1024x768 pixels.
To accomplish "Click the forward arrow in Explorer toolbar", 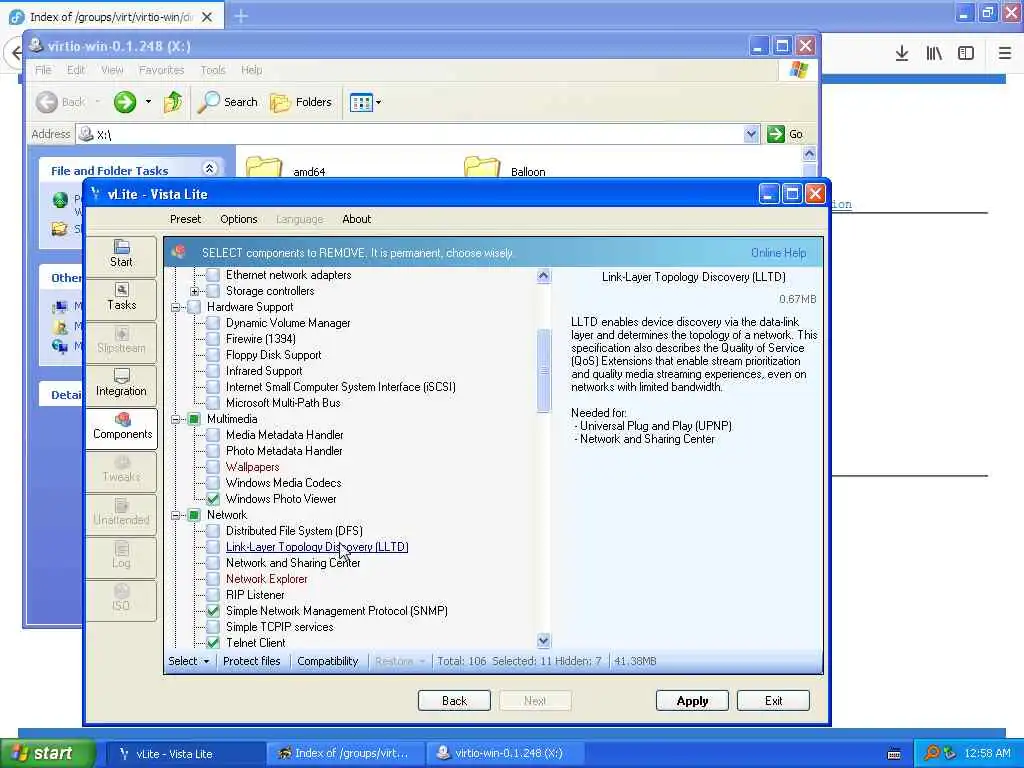I will point(125,102).
